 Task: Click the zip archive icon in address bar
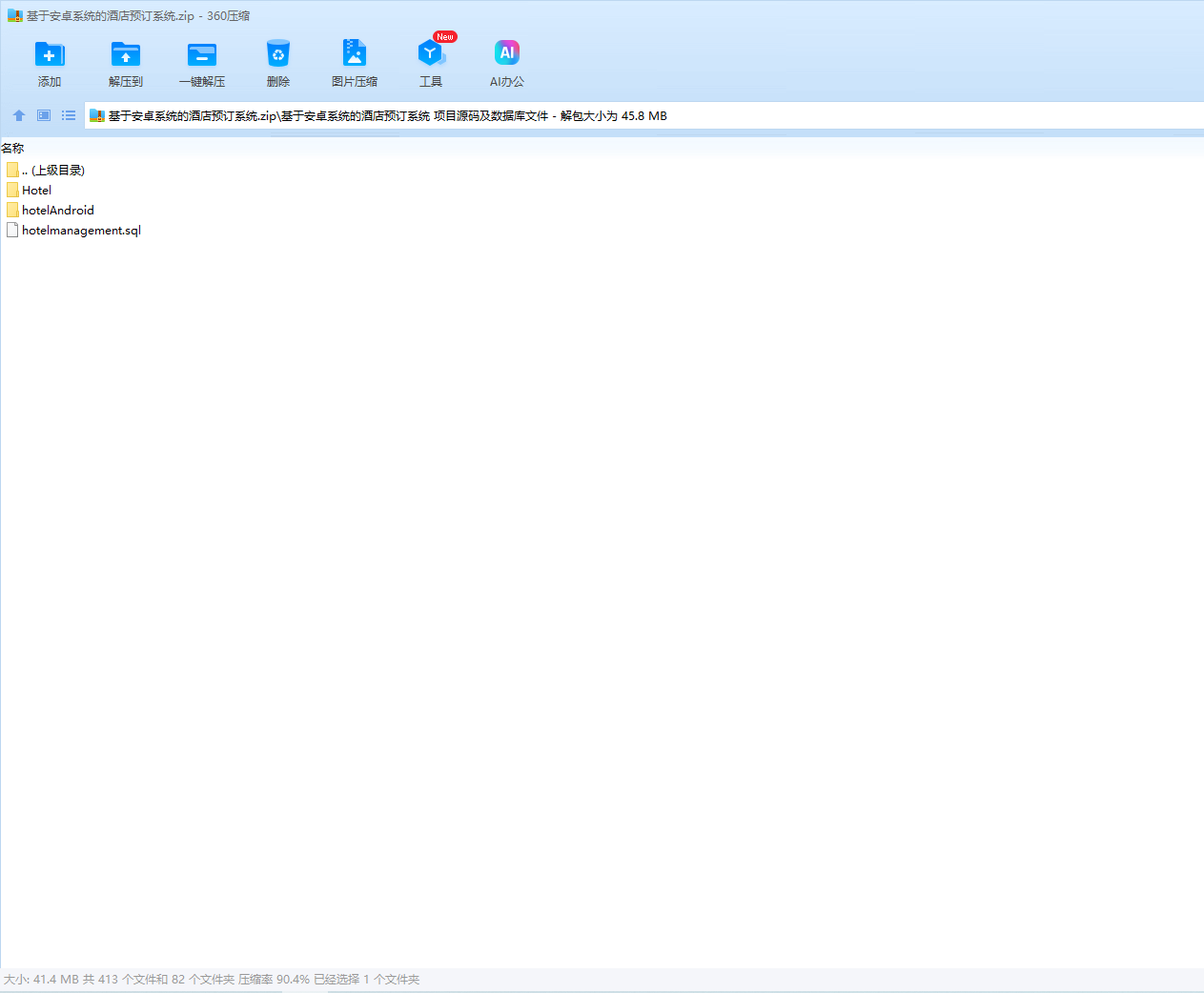tap(96, 116)
